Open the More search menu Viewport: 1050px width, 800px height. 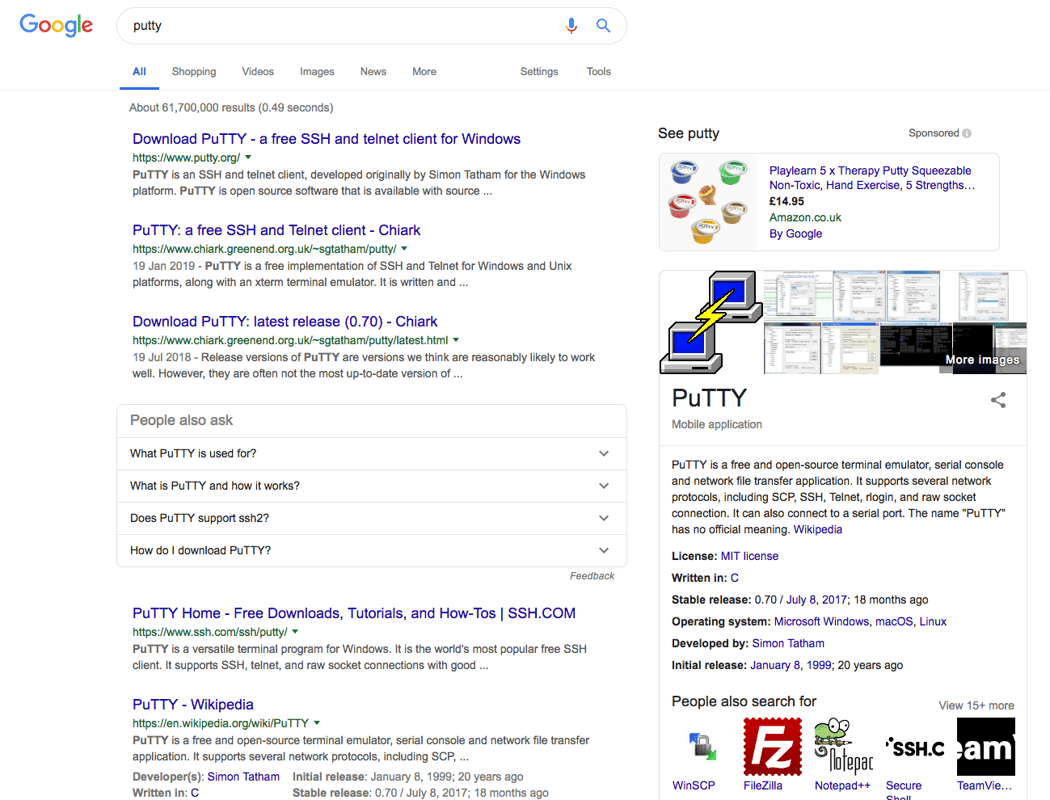tap(424, 72)
